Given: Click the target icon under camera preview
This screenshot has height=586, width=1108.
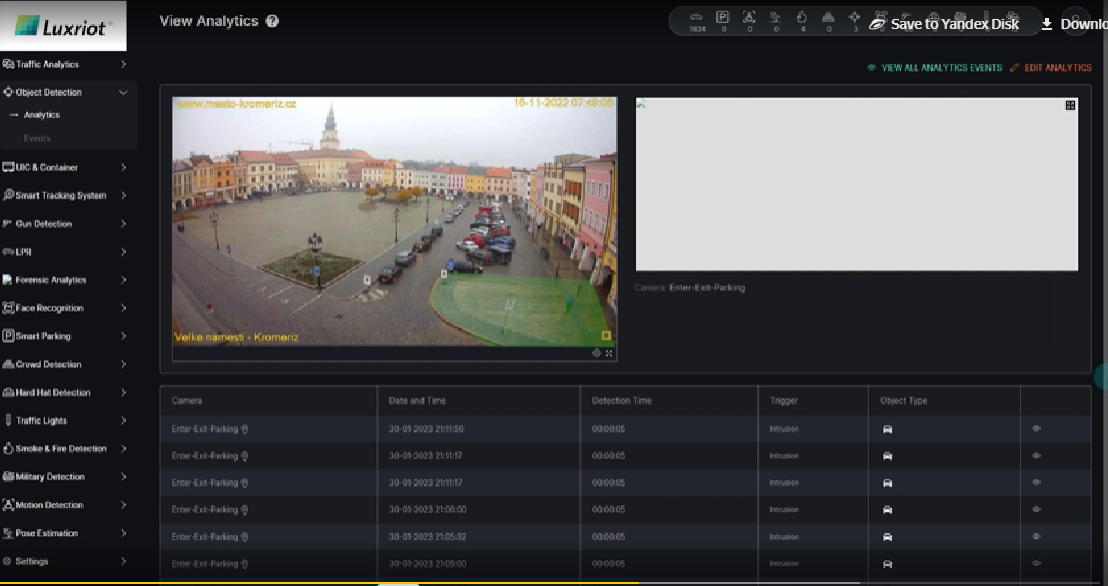Looking at the screenshot, I should (597, 353).
